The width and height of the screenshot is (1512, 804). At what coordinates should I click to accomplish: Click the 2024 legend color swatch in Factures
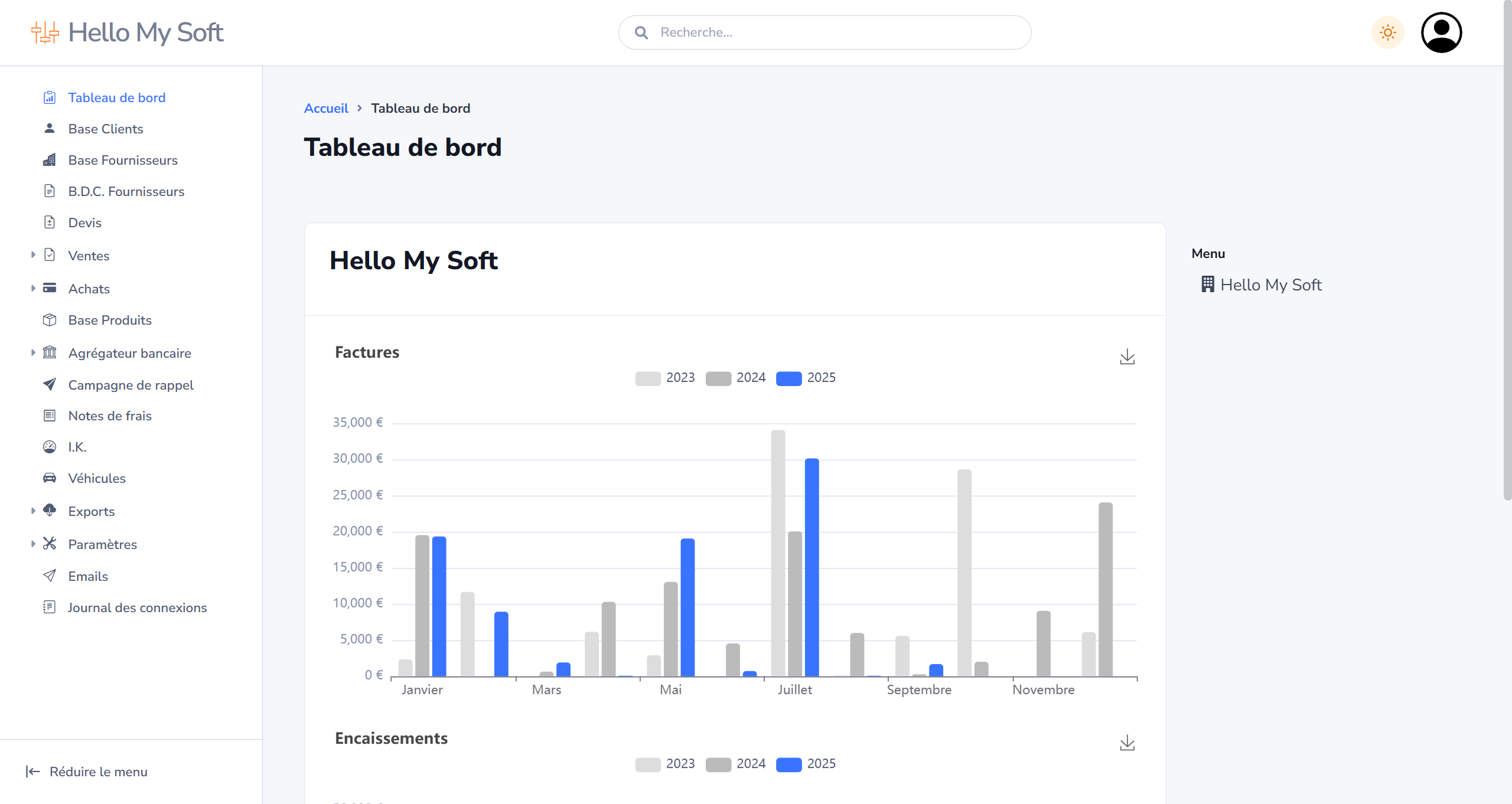coord(718,378)
